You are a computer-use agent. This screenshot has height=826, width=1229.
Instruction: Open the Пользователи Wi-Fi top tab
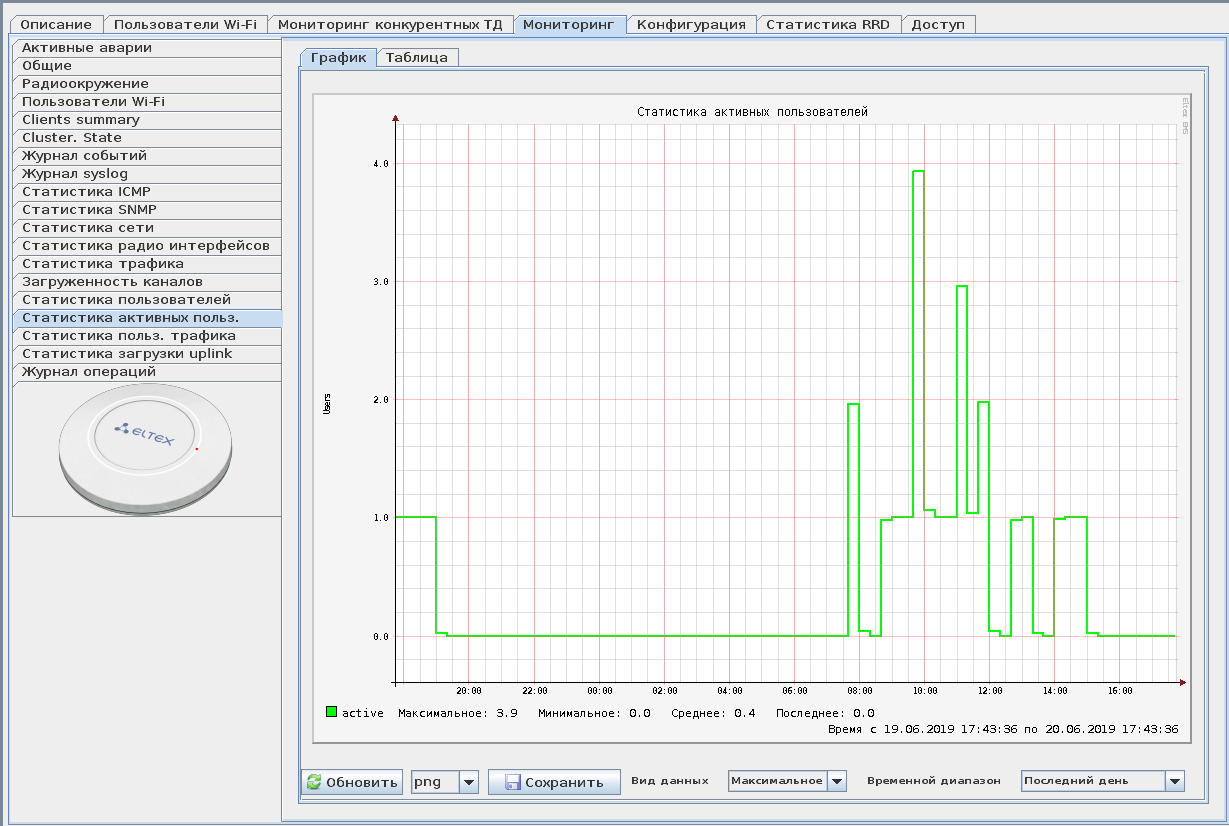[185, 24]
